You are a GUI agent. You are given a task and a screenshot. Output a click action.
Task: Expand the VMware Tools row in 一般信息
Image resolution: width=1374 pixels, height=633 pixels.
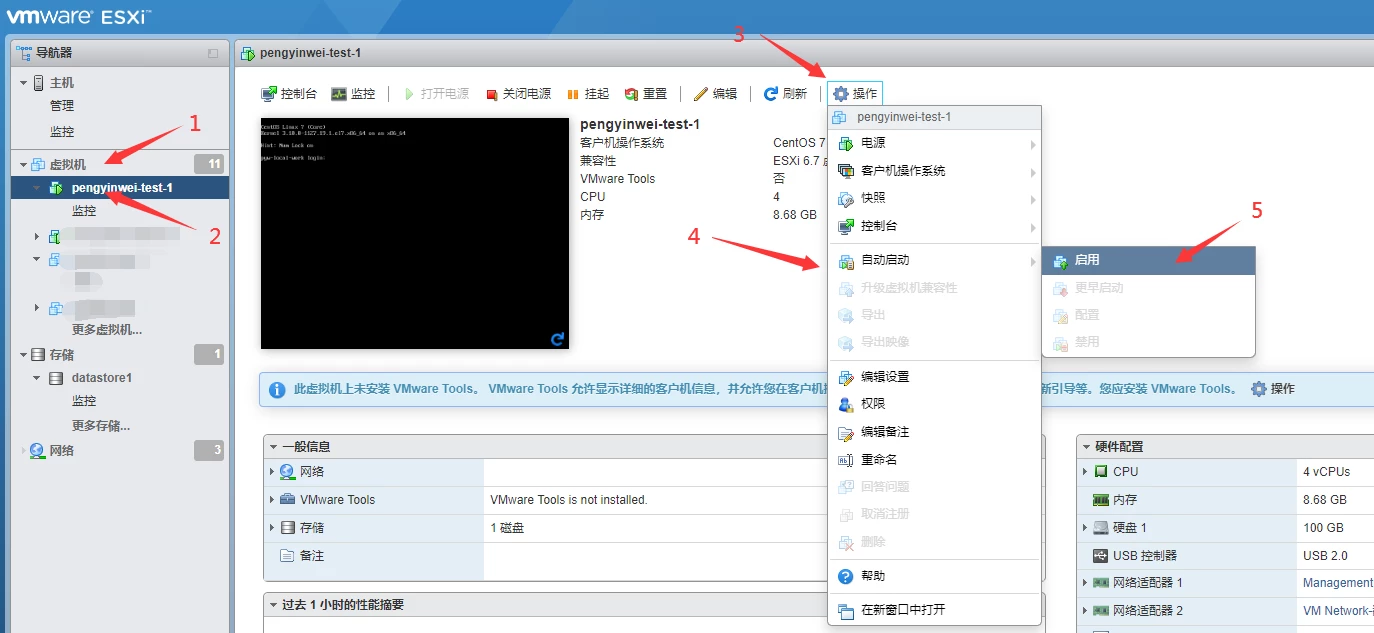(272, 500)
